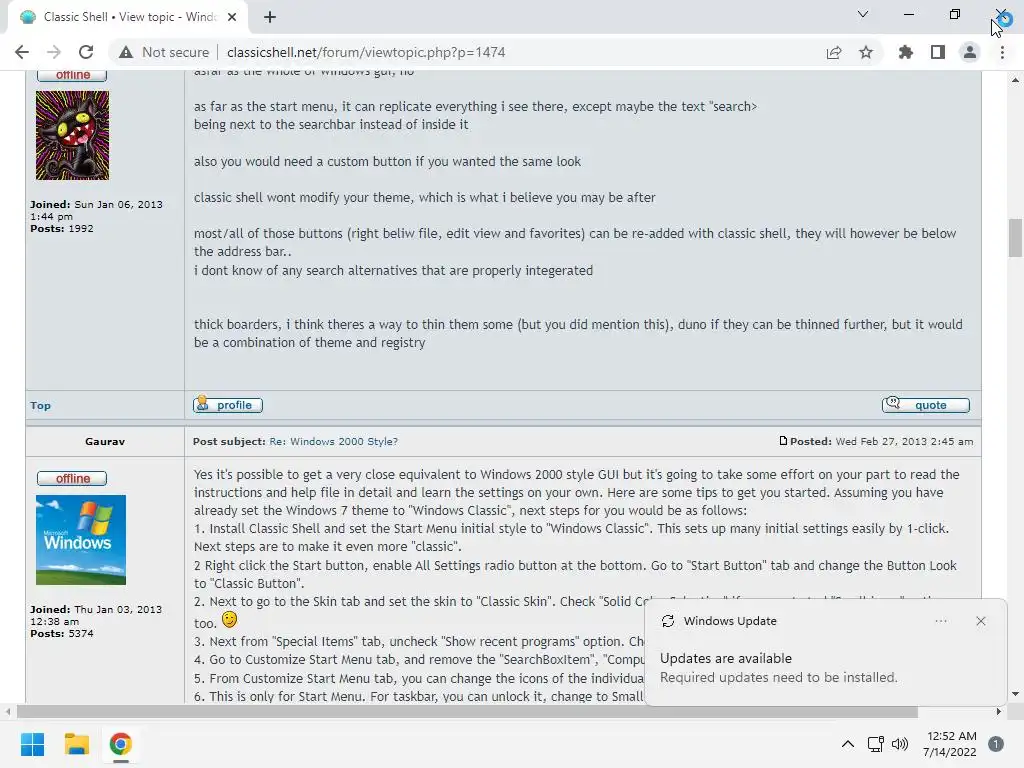Open the notification center badge

tap(996, 744)
